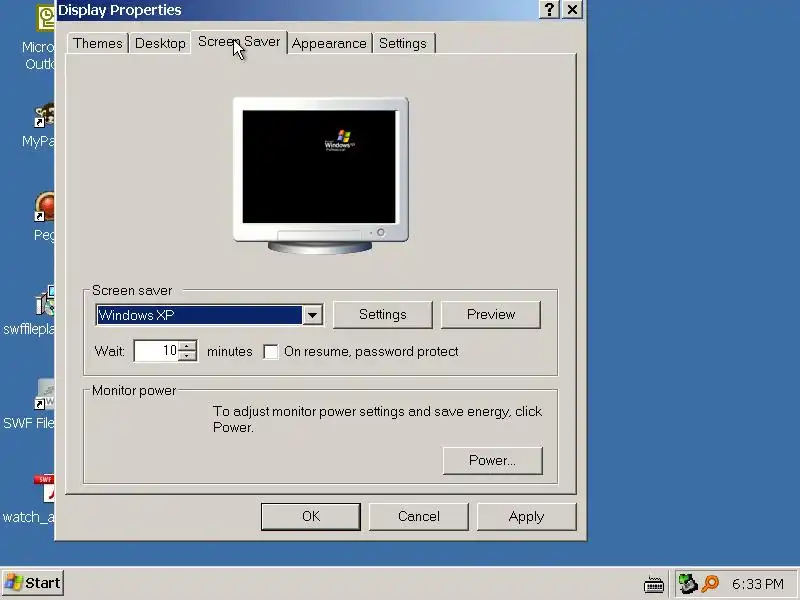800x600 pixels.
Task: Click the Wait minutes input field
Action: tap(156, 351)
